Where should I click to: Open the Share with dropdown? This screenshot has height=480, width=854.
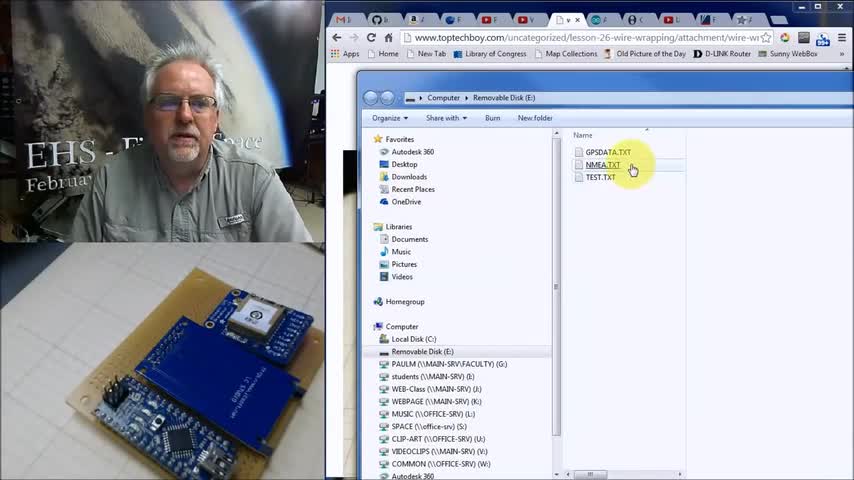(446, 118)
